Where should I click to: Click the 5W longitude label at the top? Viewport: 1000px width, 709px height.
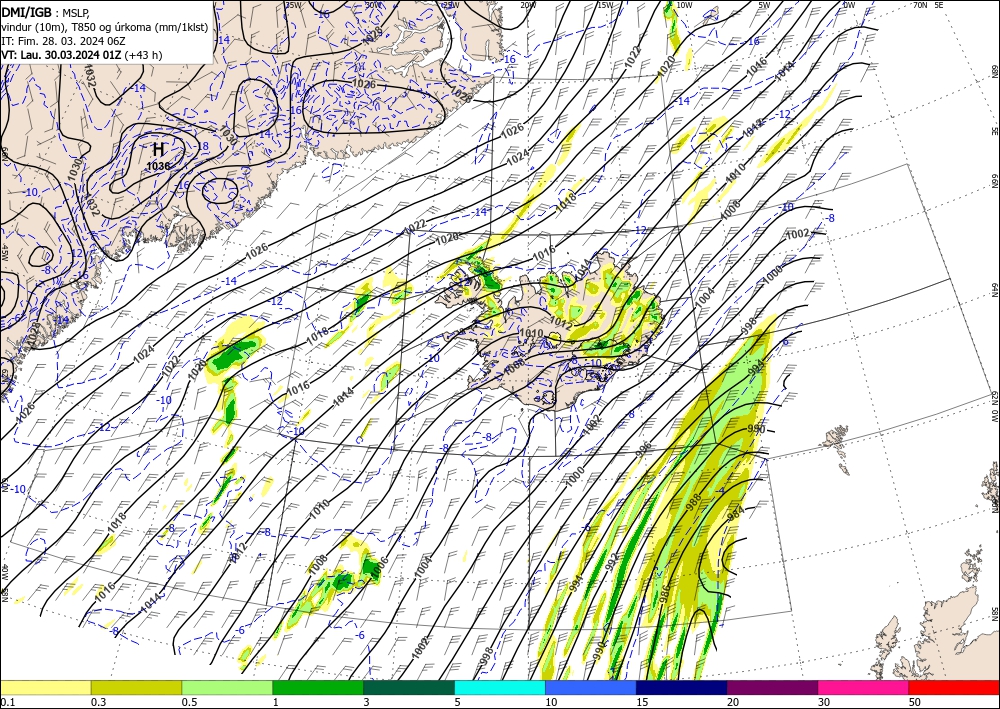[x=765, y=5]
